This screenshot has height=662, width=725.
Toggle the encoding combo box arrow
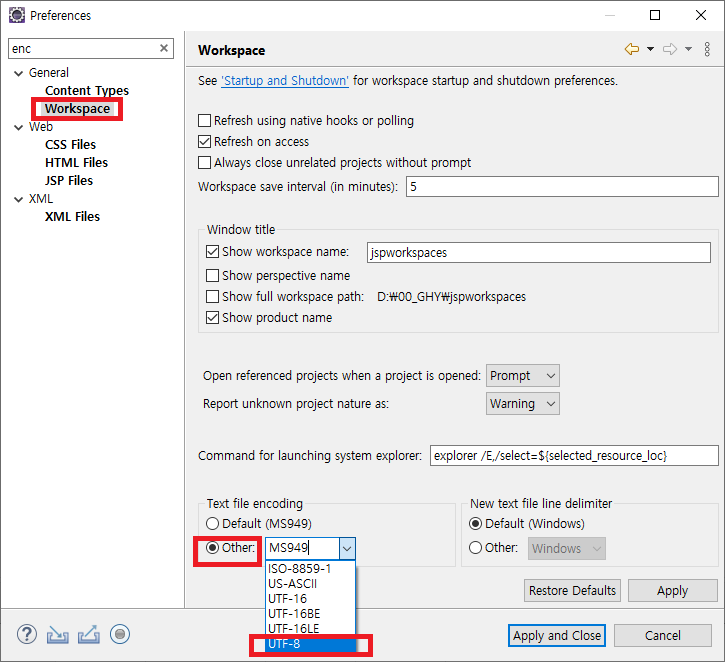pyautogui.click(x=347, y=549)
